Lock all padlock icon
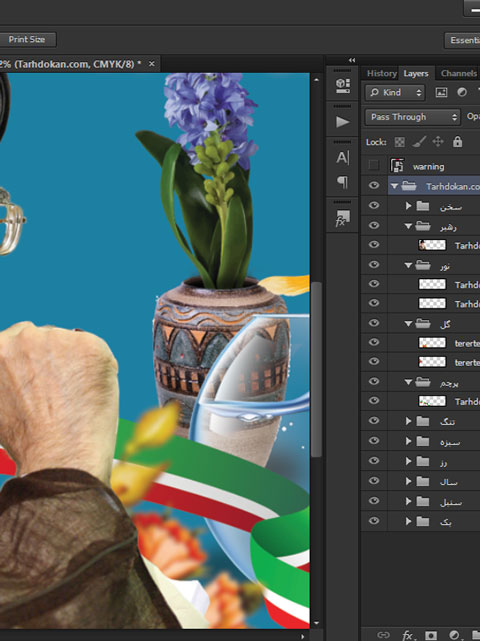This screenshot has width=480, height=641. click(457, 142)
